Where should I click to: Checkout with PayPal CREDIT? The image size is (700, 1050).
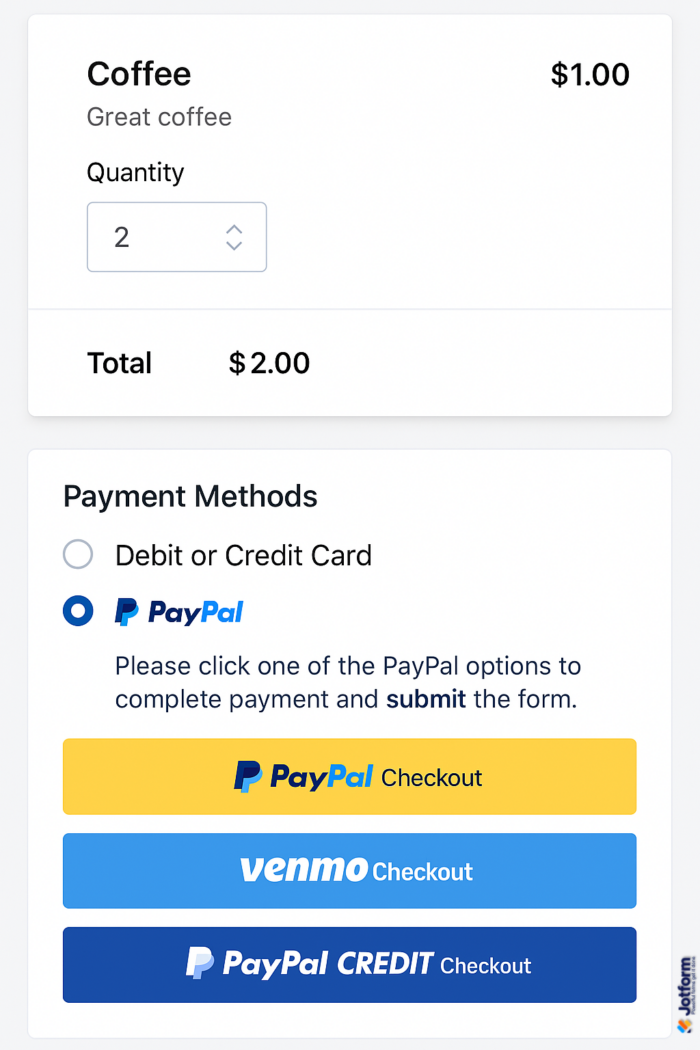tap(350, 964)
